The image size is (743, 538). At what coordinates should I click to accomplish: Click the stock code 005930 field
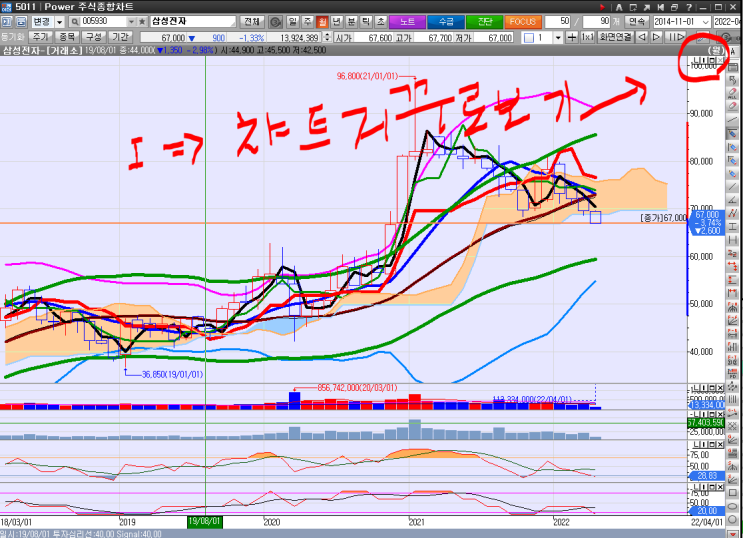click(104, 22)
